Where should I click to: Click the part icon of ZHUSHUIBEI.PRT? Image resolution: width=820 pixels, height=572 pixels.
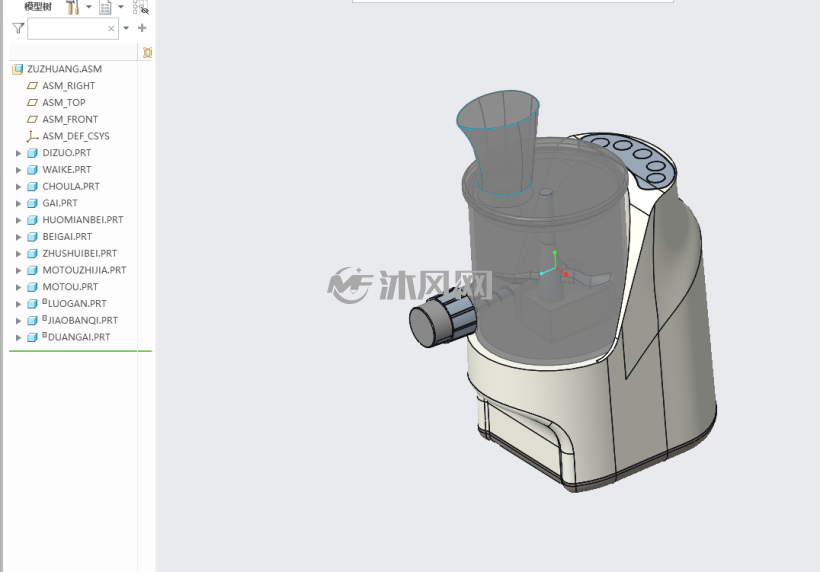coord(32,254)
